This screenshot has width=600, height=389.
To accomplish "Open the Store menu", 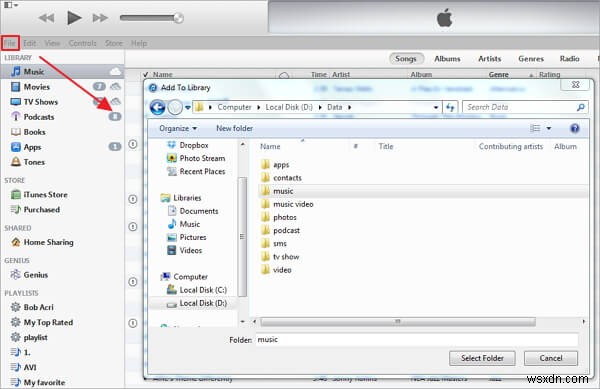I will point(114,43).
